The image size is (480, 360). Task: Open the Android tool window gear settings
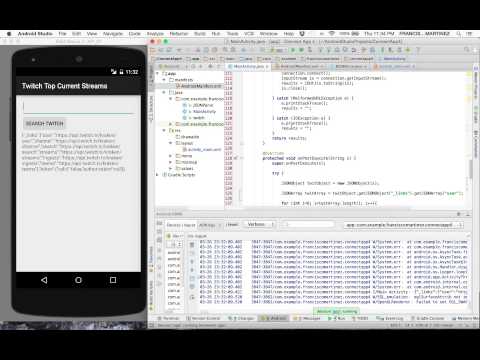pos(459,214)
